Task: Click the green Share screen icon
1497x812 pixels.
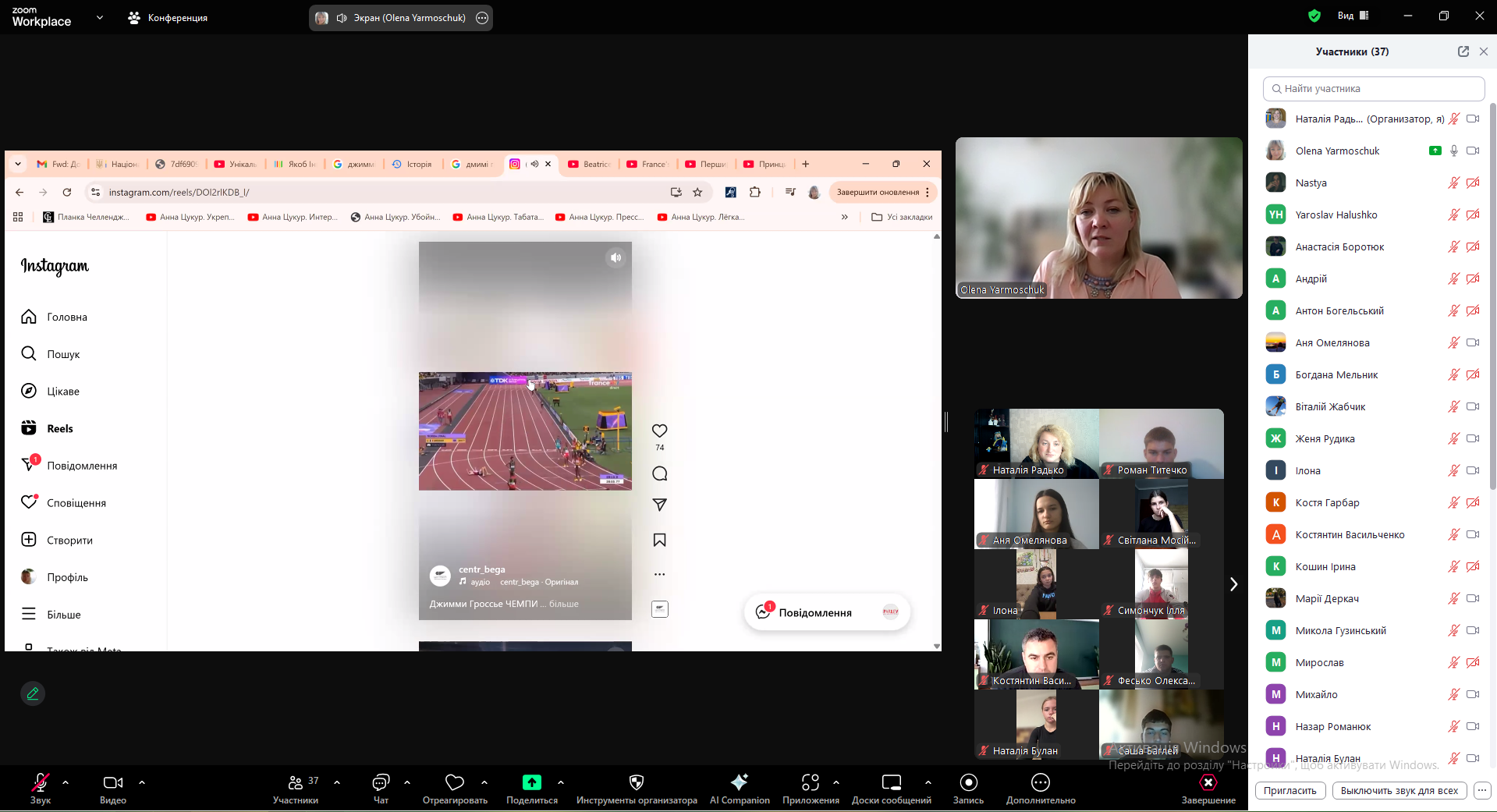Action: (x=531, y=783)
